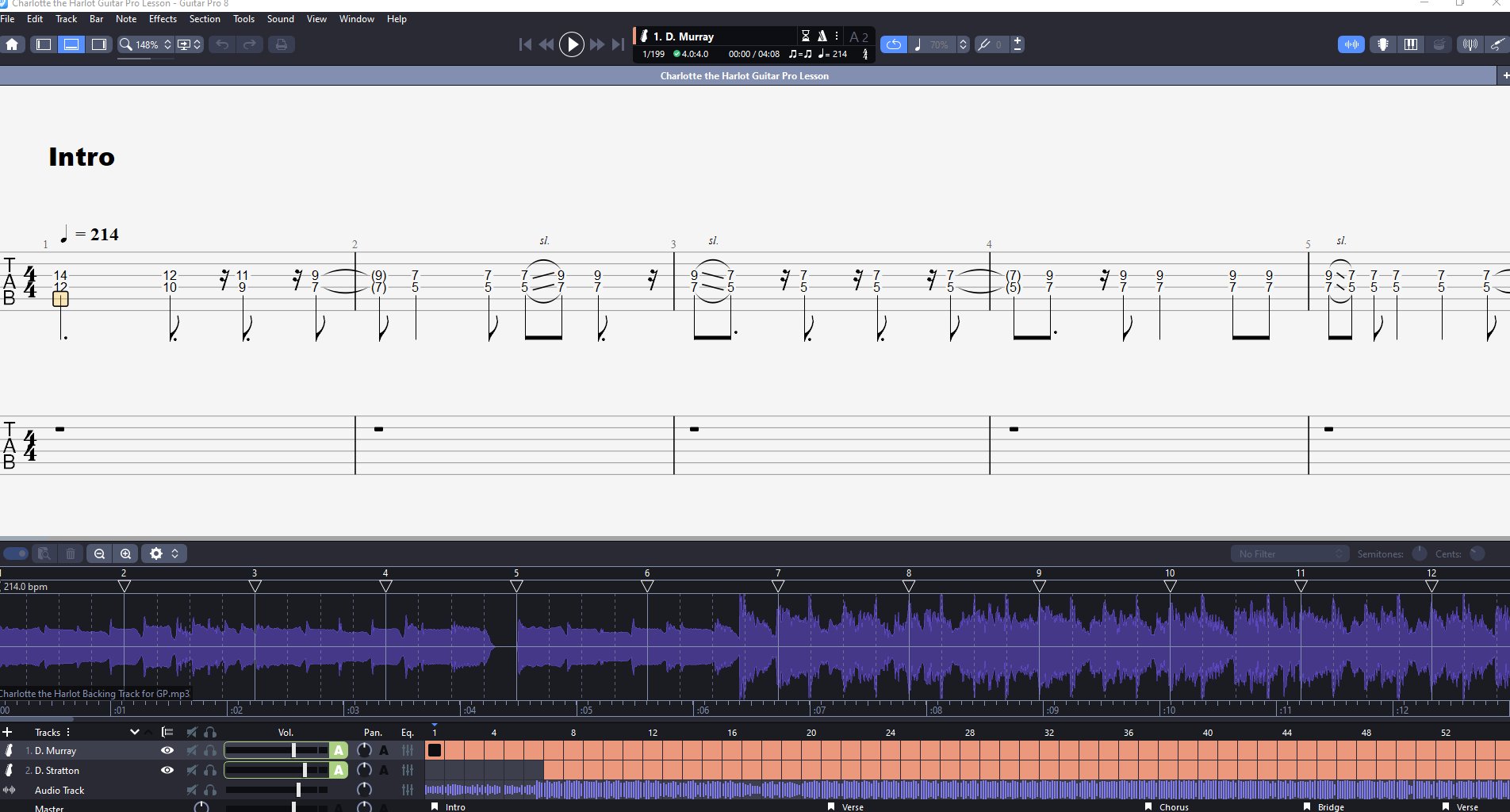Toggle D. Murray track visibility eye
Screen dimensions: 1510x812
pyautogui.click(x=167, y=750)
